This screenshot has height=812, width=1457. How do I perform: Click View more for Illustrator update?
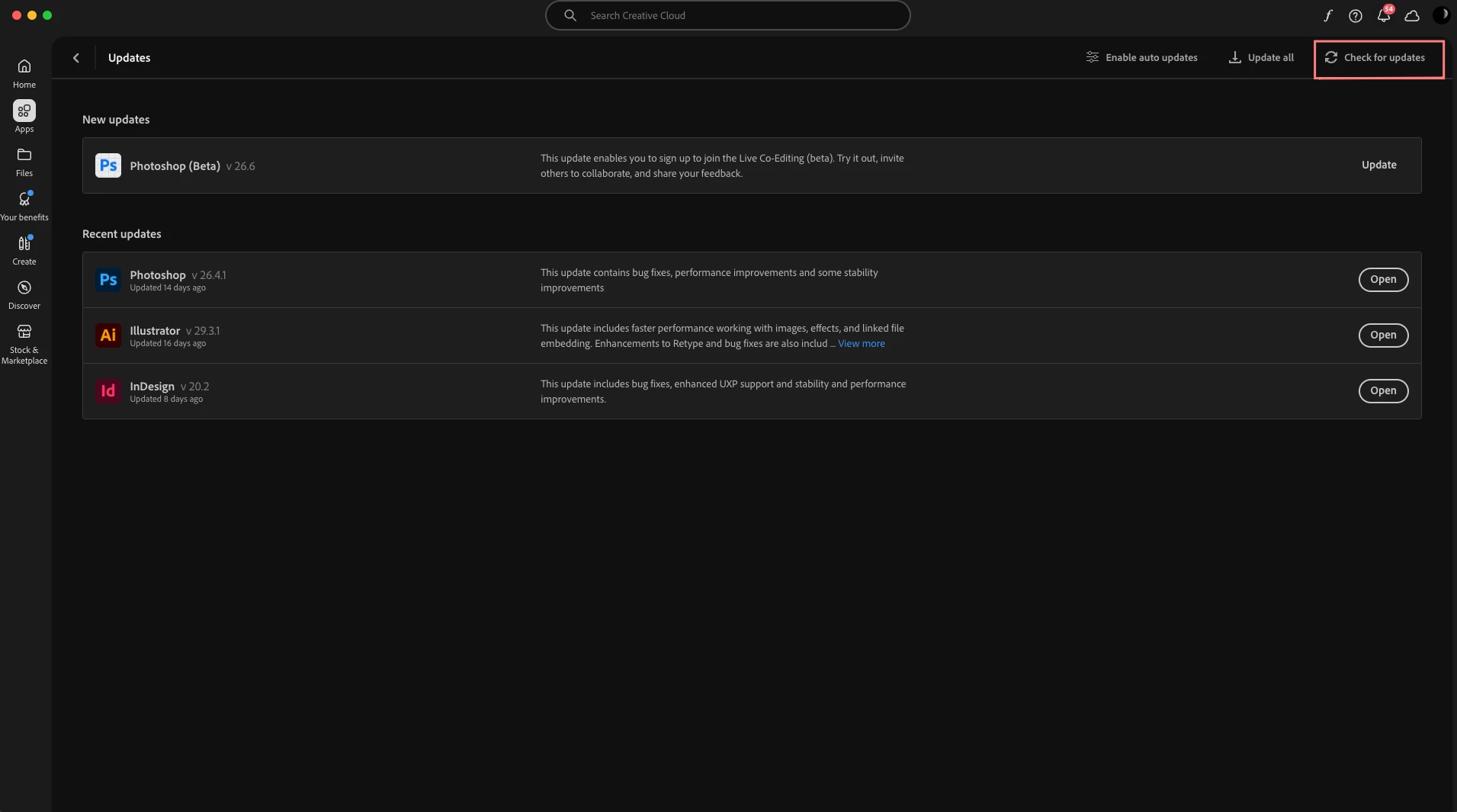tap(862, 344)
